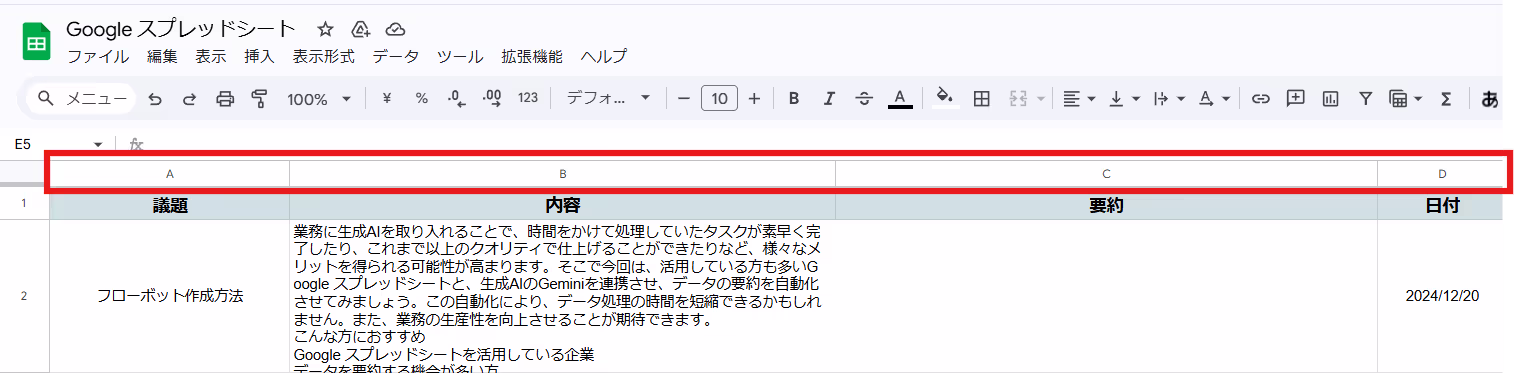Open the 挿入 menu

pos(259,57)
